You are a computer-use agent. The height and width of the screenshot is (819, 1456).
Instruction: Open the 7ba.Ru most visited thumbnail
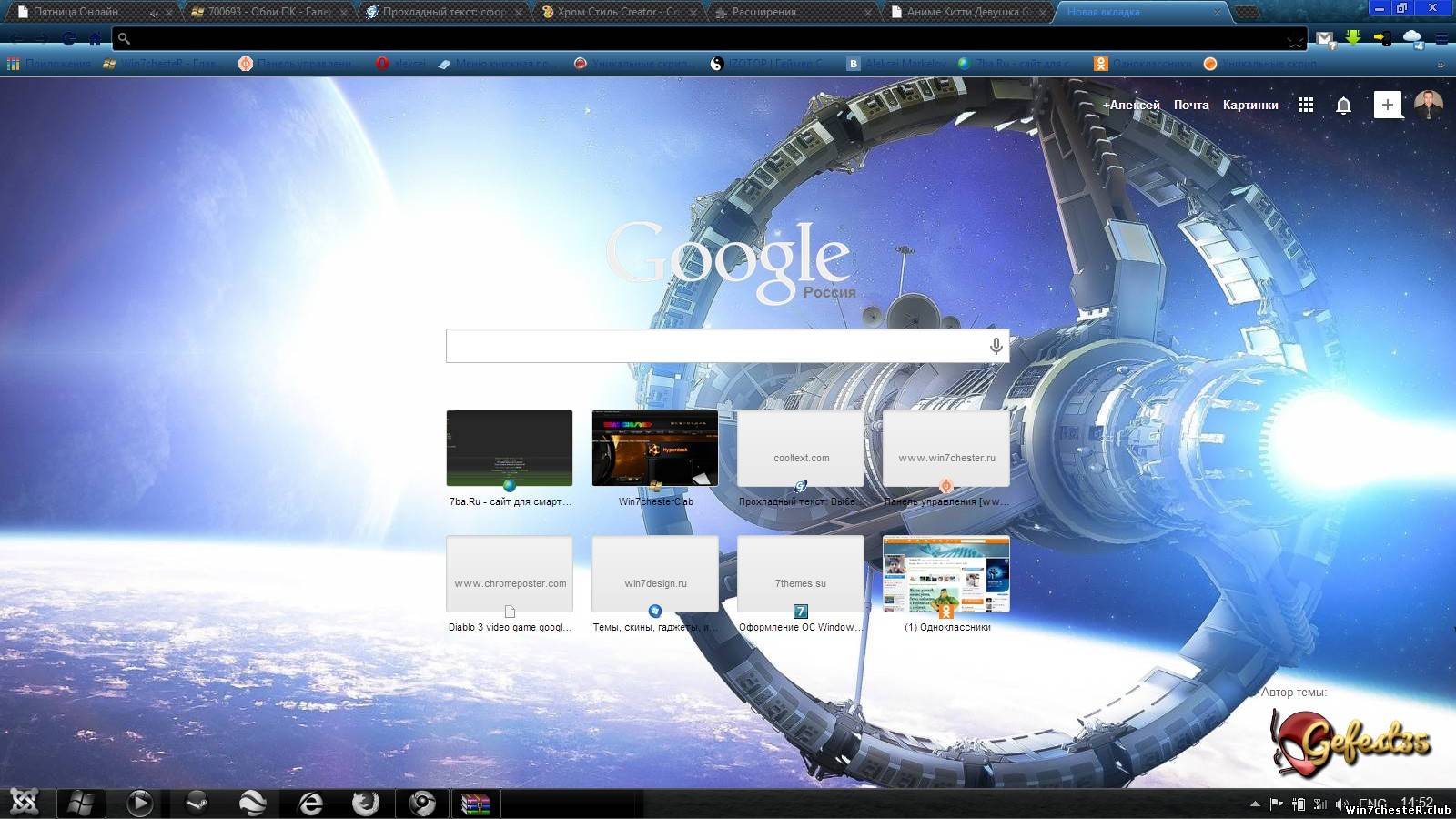tap(510, 449)
